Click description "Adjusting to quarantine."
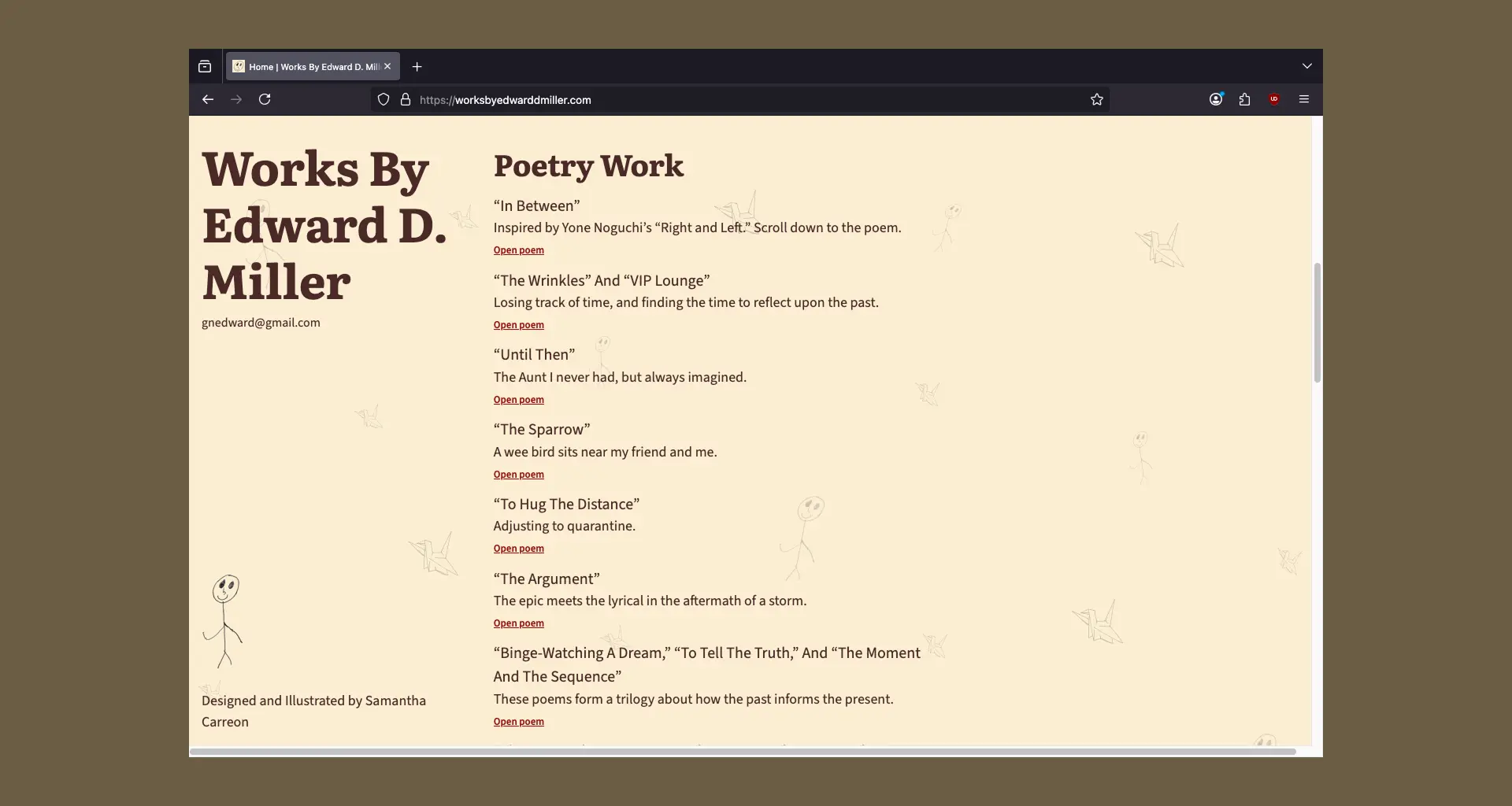Image resolution: width=1512 pixels, height=806 pixels. pyautogui.click(x=565, y=527)
